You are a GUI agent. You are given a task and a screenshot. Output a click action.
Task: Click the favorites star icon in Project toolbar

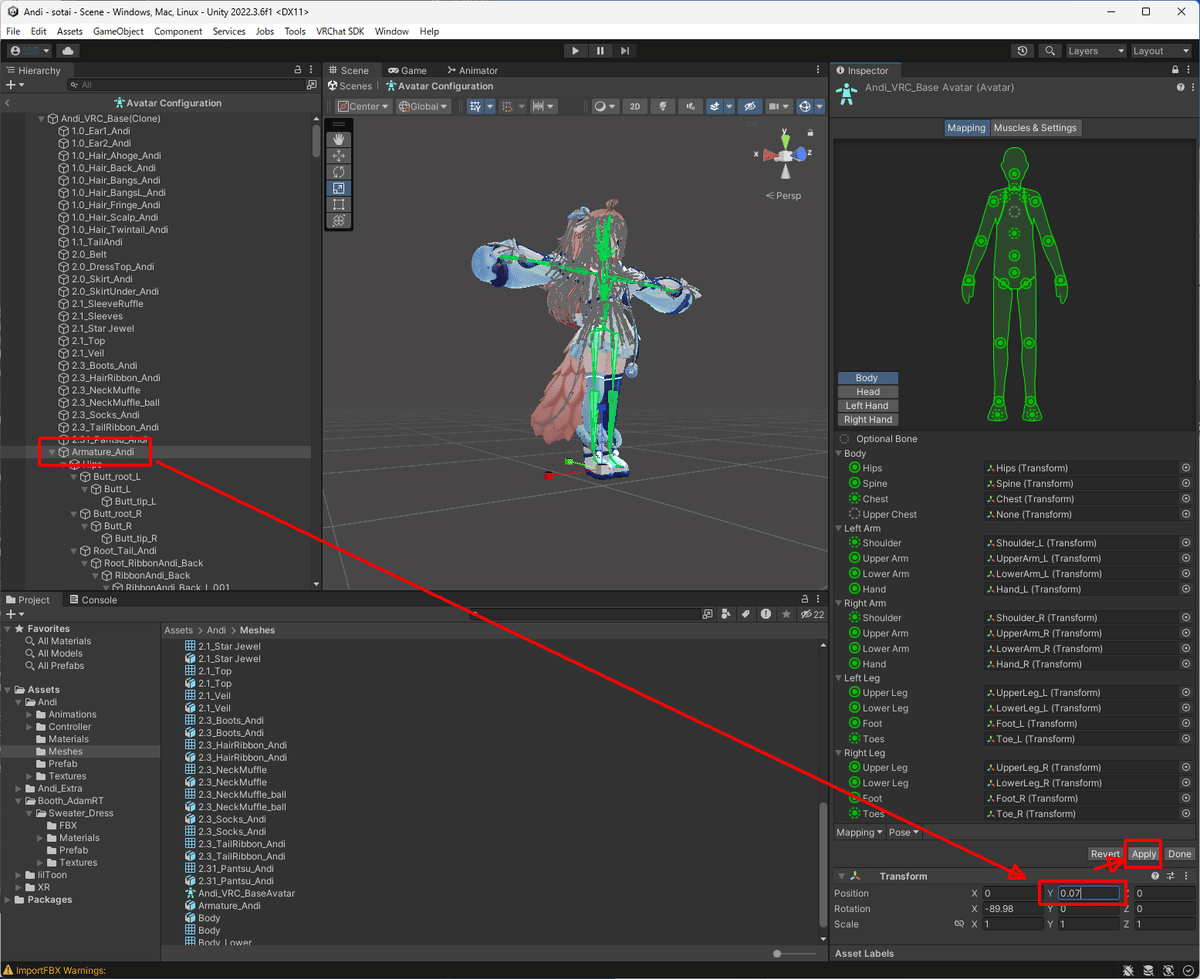coord(786,614)
